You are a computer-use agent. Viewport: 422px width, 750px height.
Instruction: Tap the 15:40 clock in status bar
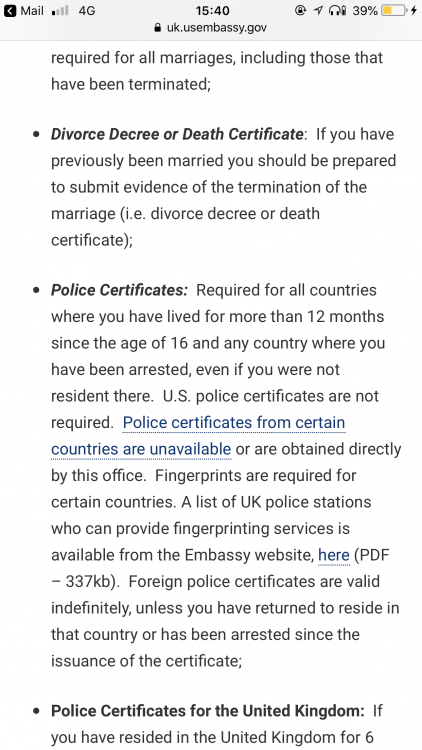tap(212, 11)
